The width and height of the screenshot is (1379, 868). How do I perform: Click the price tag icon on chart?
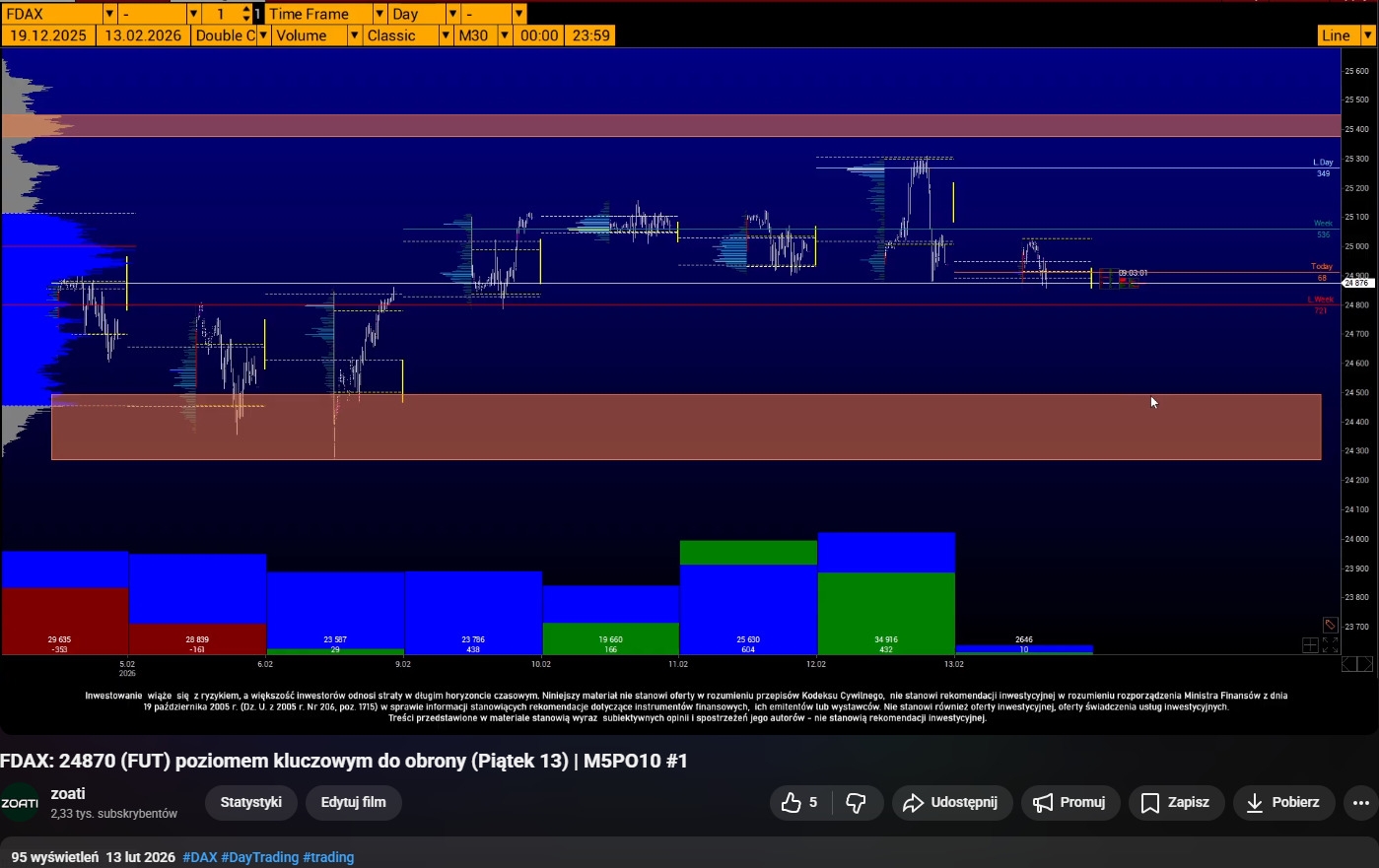pos(1330,625)
